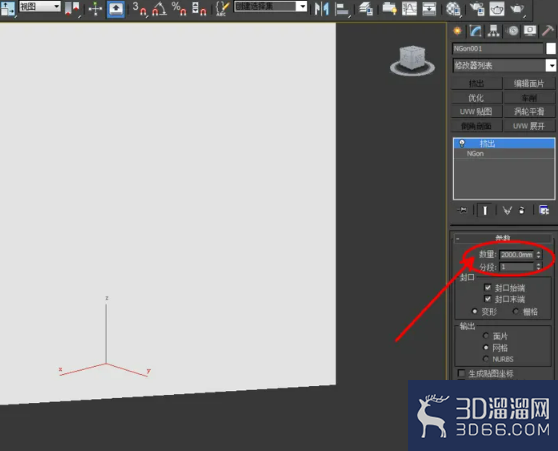Select the 栅格 radio button
This screenshot has width=558, height=451.
coord(515,311)
